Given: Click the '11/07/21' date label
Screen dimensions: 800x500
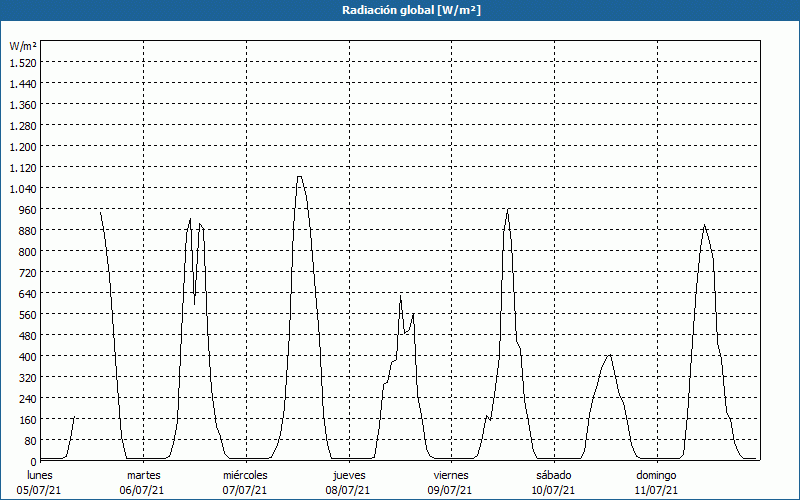Looking at the screenshot, I should [657, 490].
